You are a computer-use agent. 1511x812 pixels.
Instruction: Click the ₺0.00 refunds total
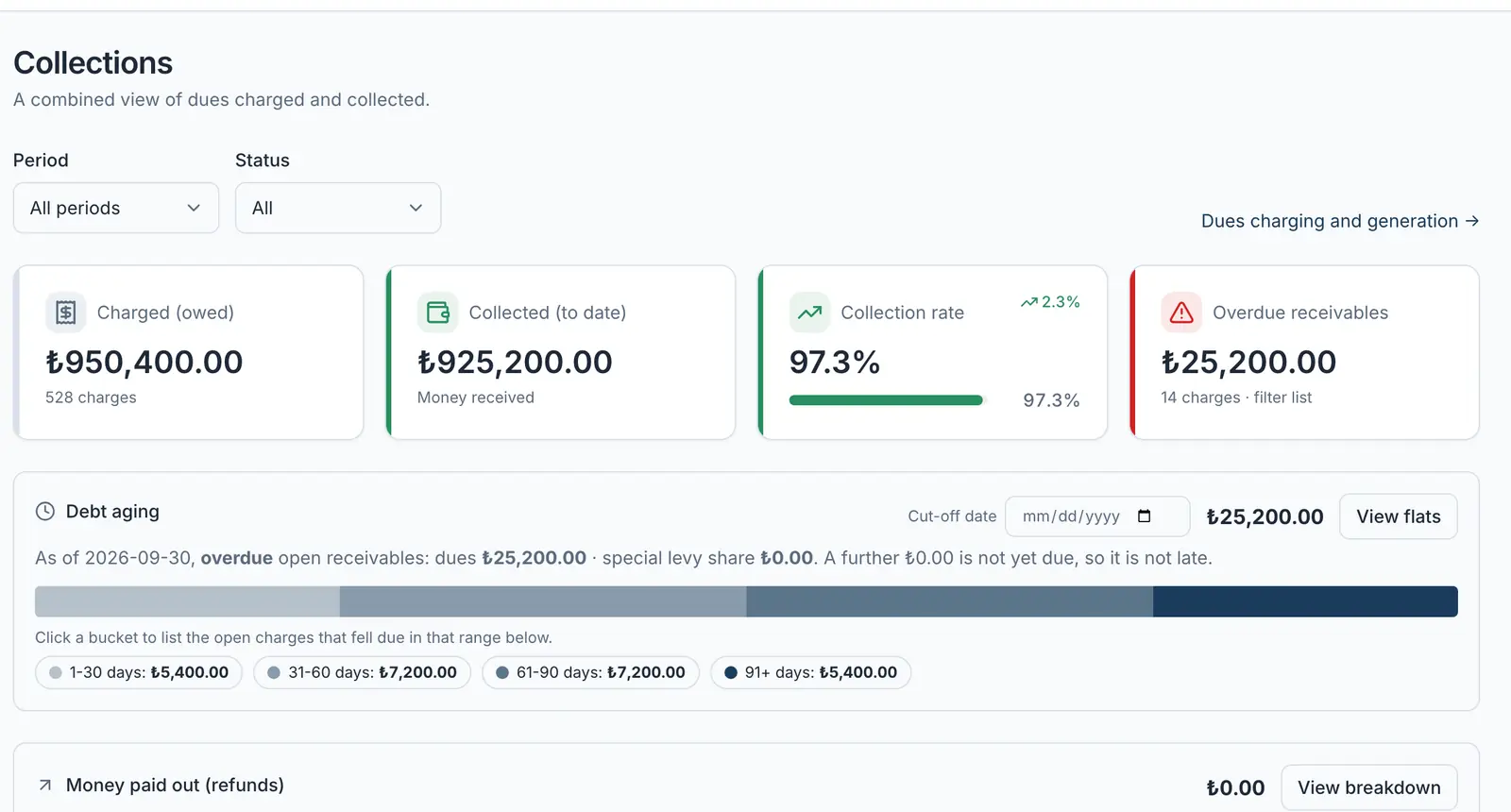point(1235,787)
